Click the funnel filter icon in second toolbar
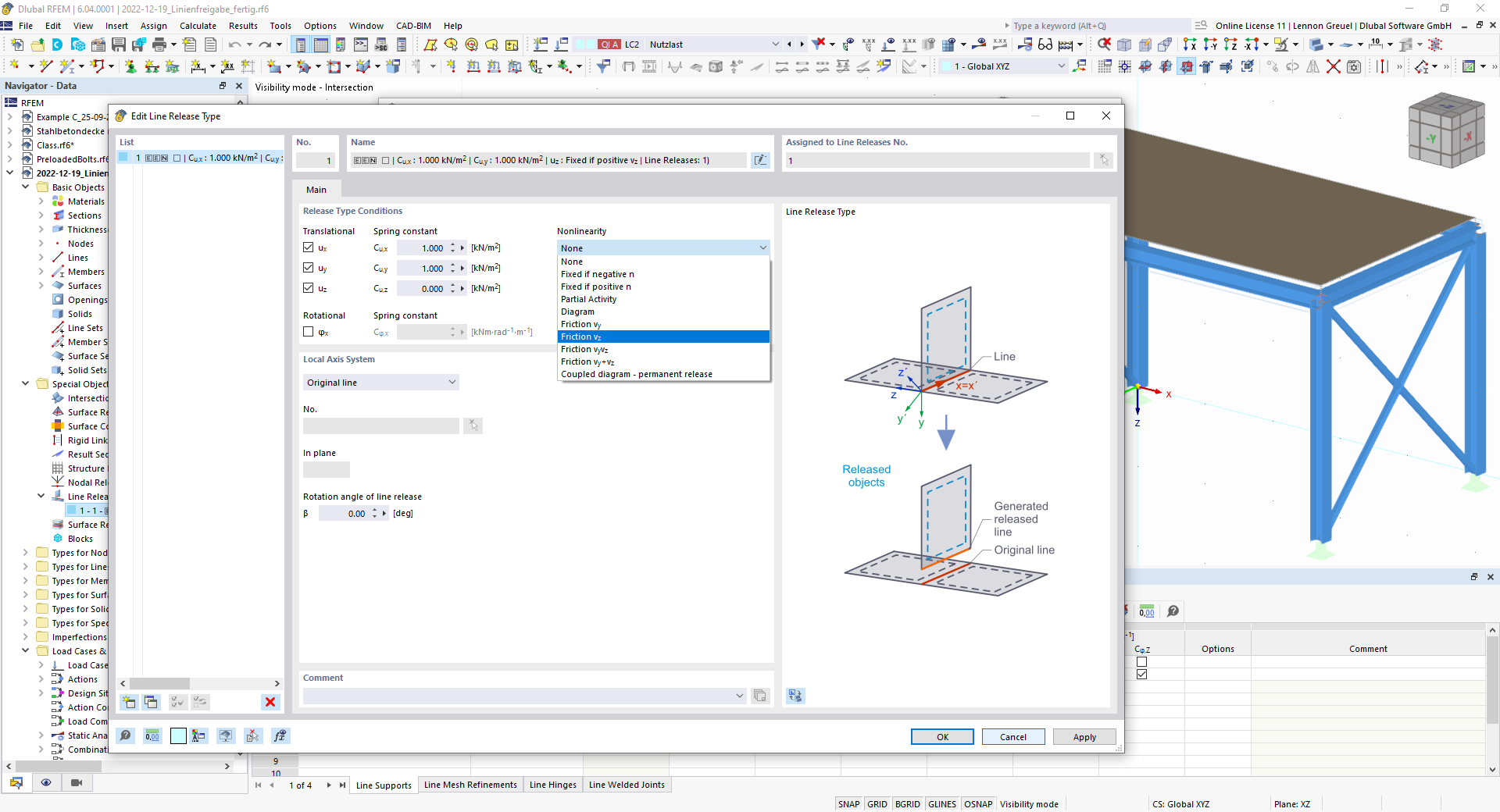This screenshot has height=812, width=1500. tap(603, 66)
